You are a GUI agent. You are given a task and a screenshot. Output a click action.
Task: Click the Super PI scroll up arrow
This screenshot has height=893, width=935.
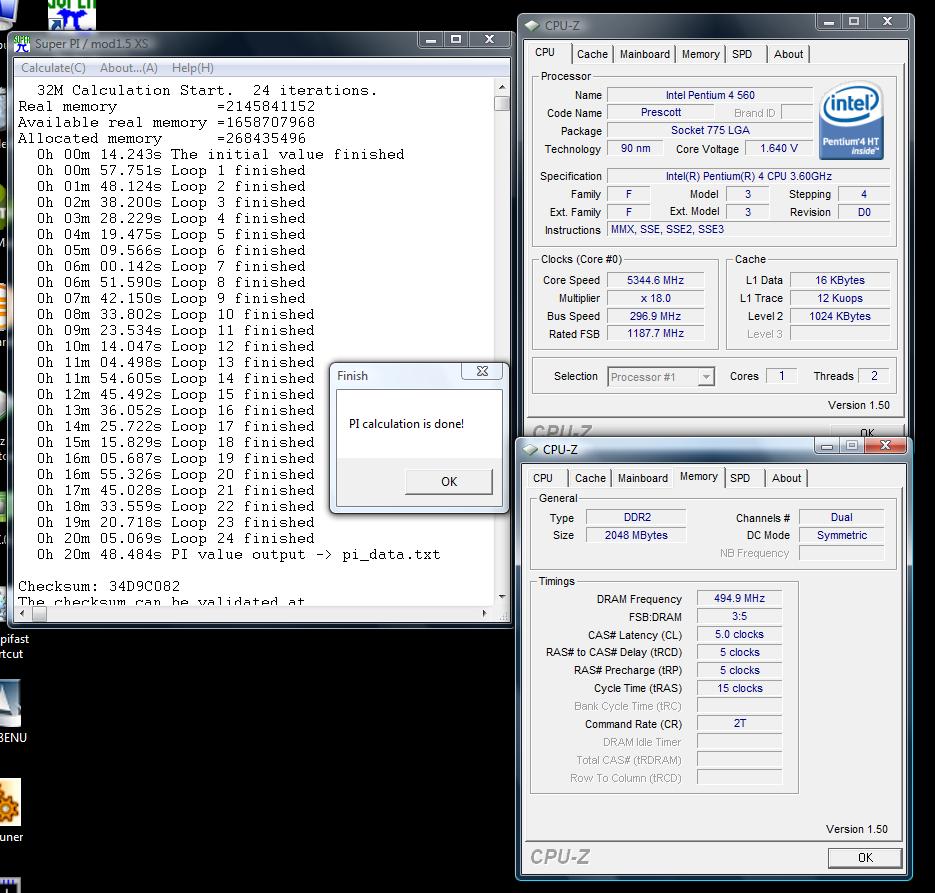502,87
